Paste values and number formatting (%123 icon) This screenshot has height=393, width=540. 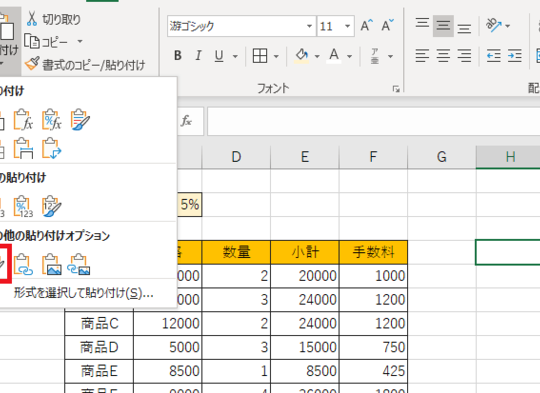tap(23, 207)
